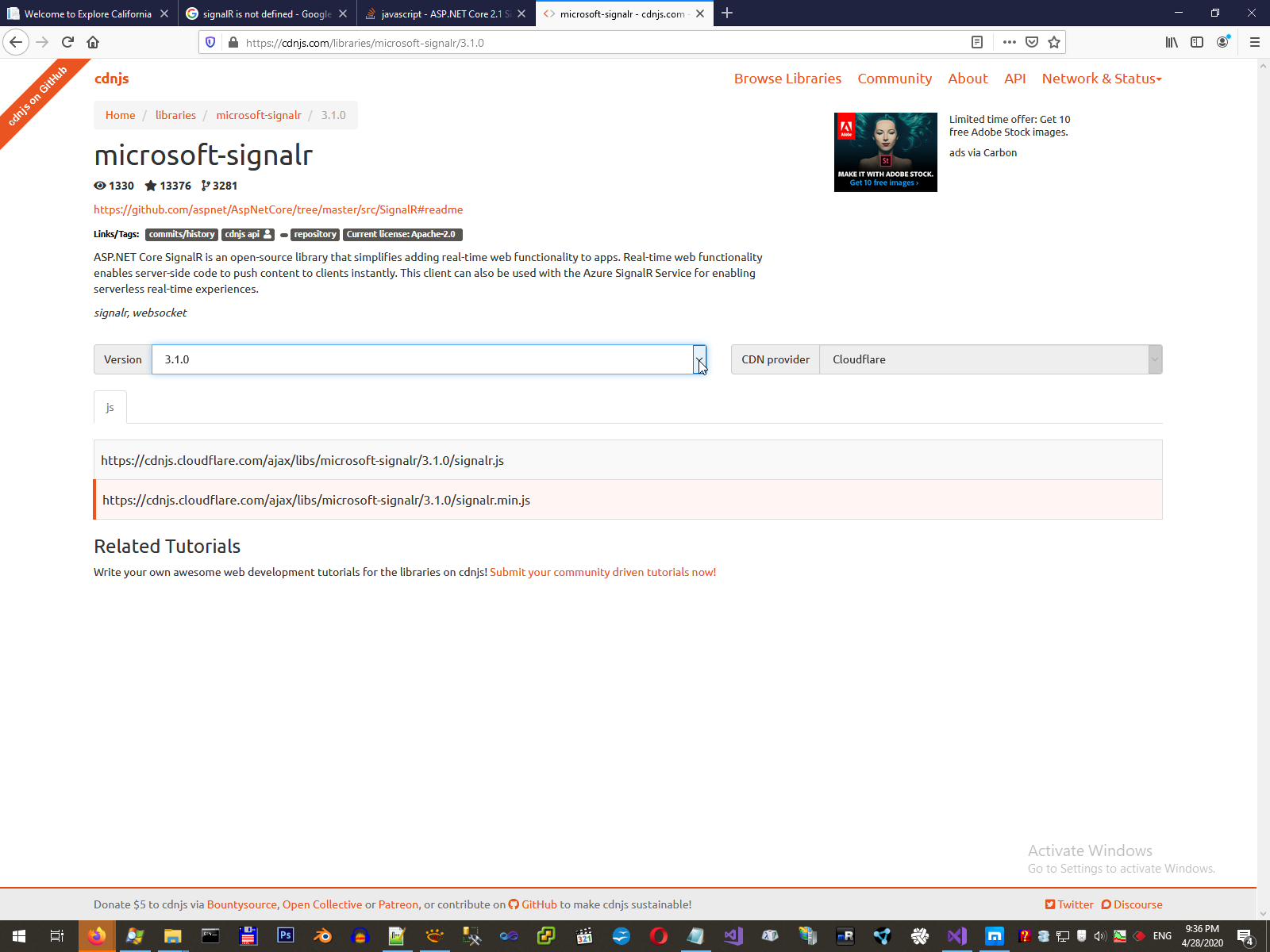Screen dimensions: 1270x952
Task: Open Firefox hamburger menu
Action: pos(1254,42)
